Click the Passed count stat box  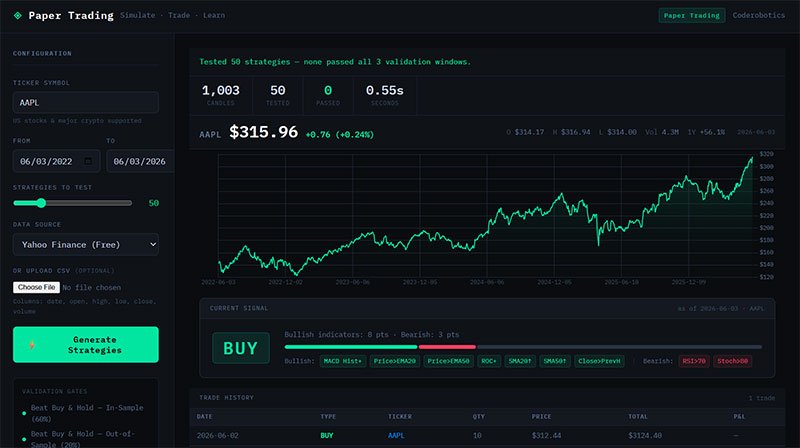pos(328,95)
